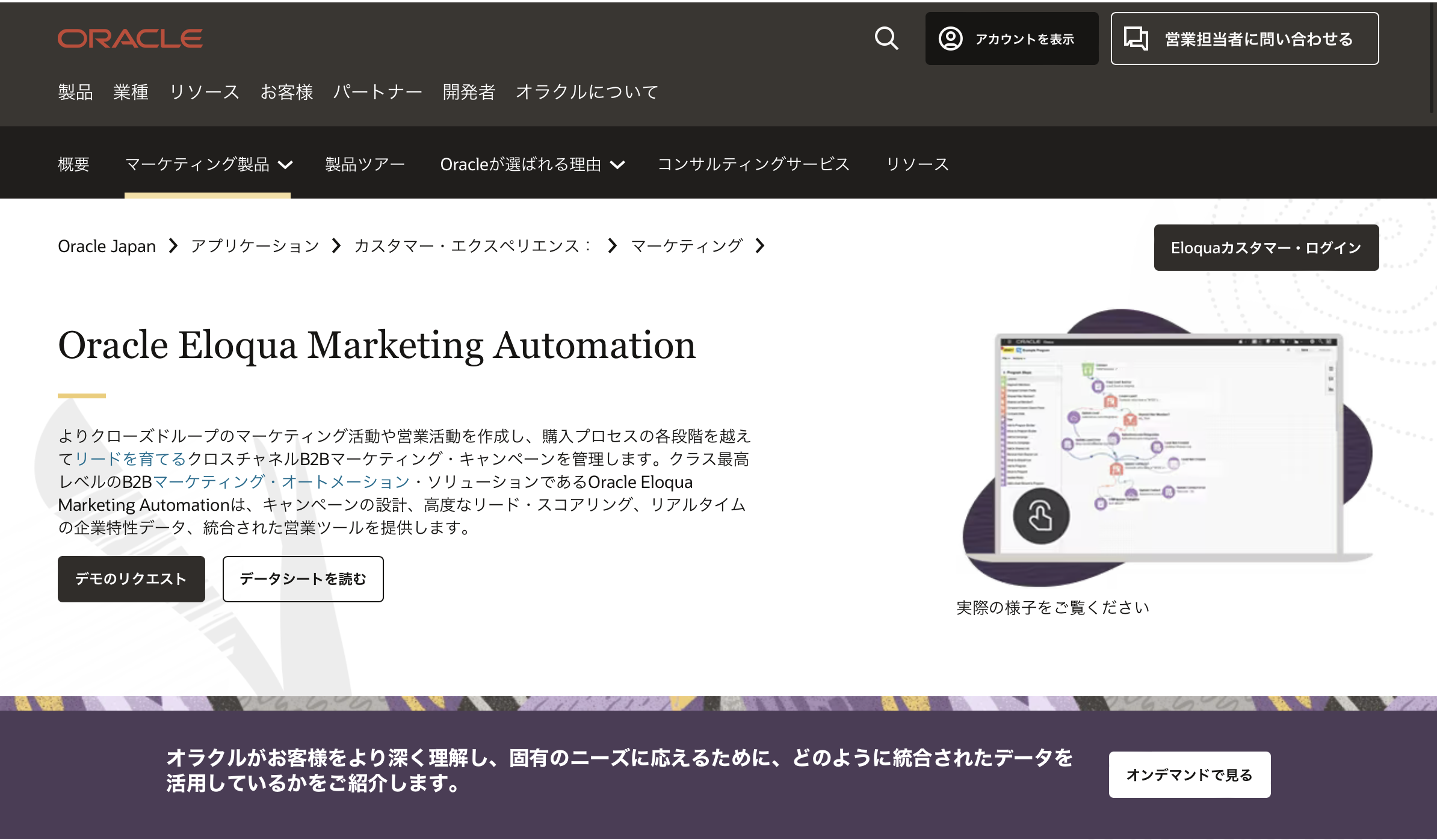The width and height of the screenshot is (1437, 840).
Task: Open the リソース main menu item
Action: pyautogui.click(x=204, y=92)
